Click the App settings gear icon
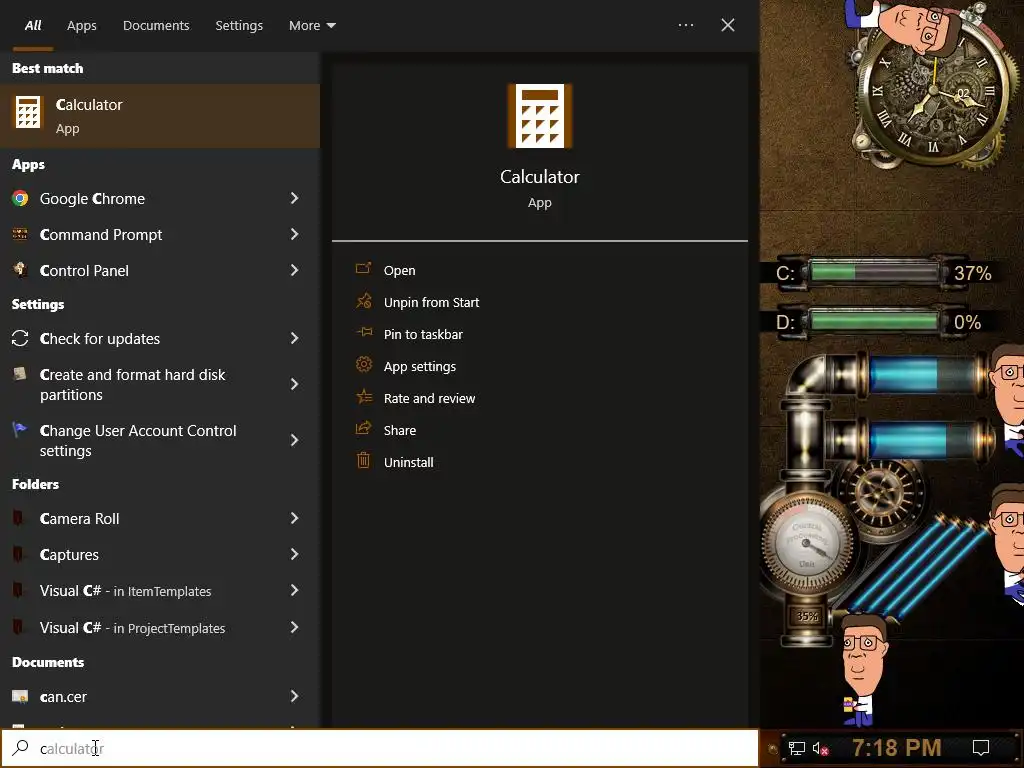The width and height of the screenshot is (1024, 768). point(364,365)
